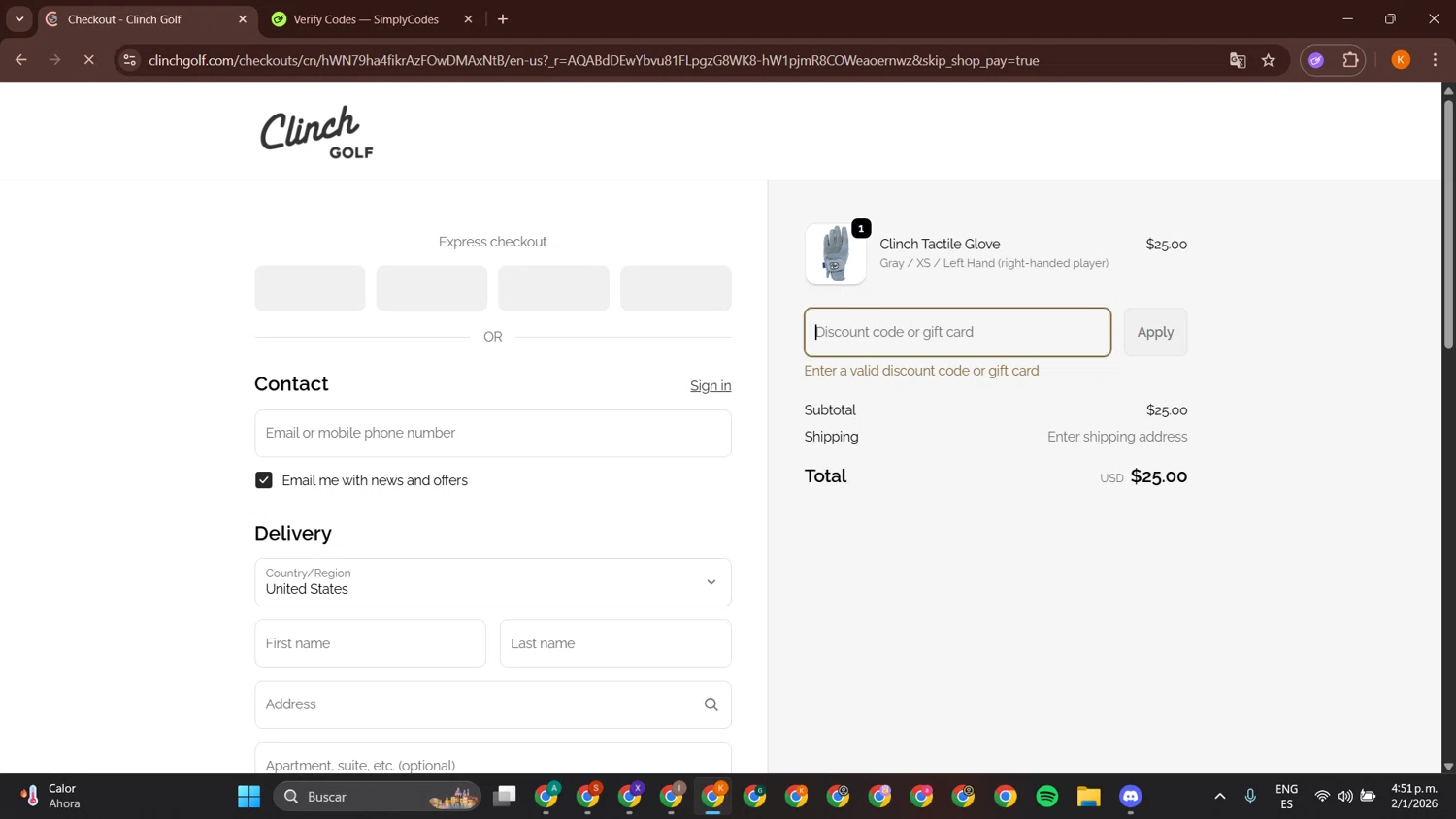The image size is (1456, 819).
Task: Click the scrollbar down arrow
Action: (x=1448, y=767)
